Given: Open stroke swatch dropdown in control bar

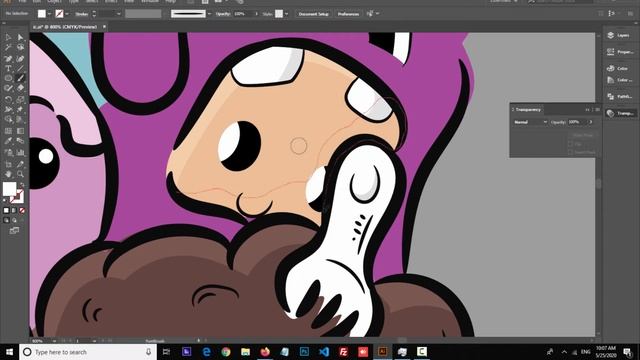Looking at the screenshot, I should tap(67, 14).
